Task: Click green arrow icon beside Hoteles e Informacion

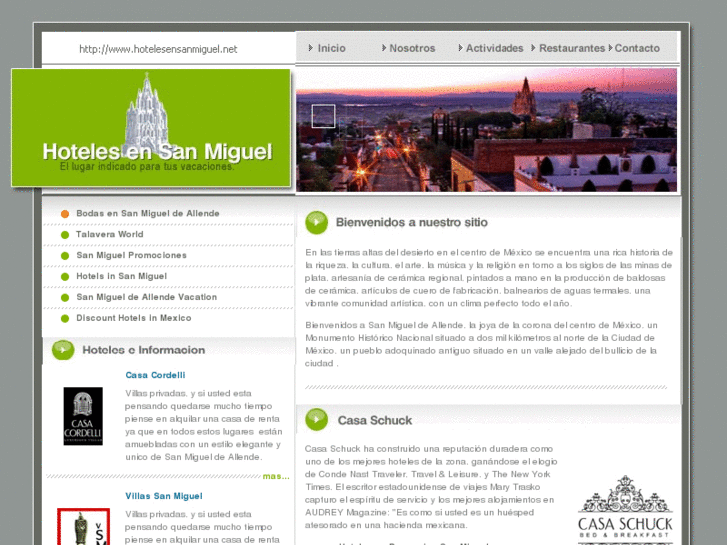Action: click(x=63, y=350)
